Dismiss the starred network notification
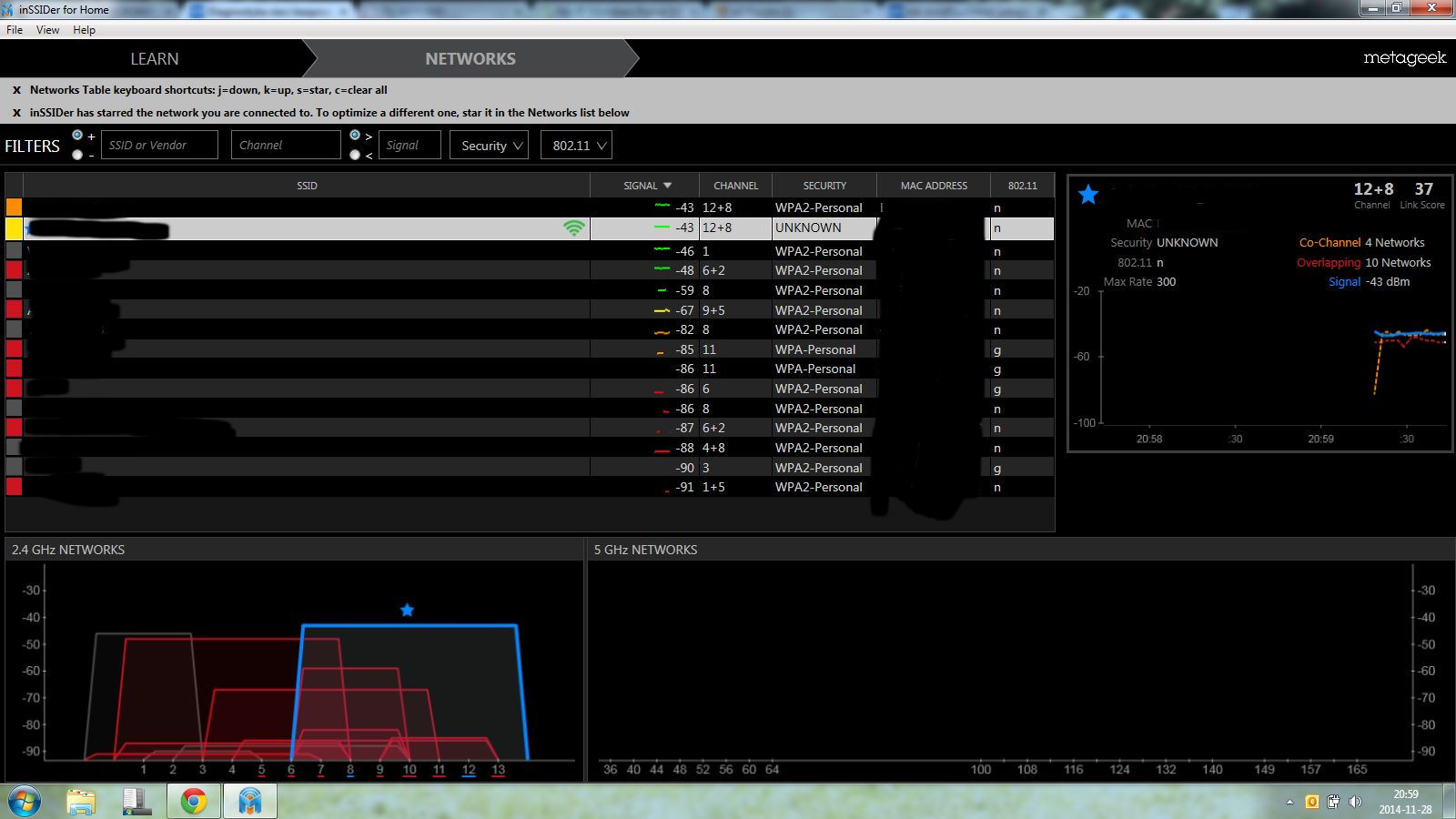 (x=16, y=113)
